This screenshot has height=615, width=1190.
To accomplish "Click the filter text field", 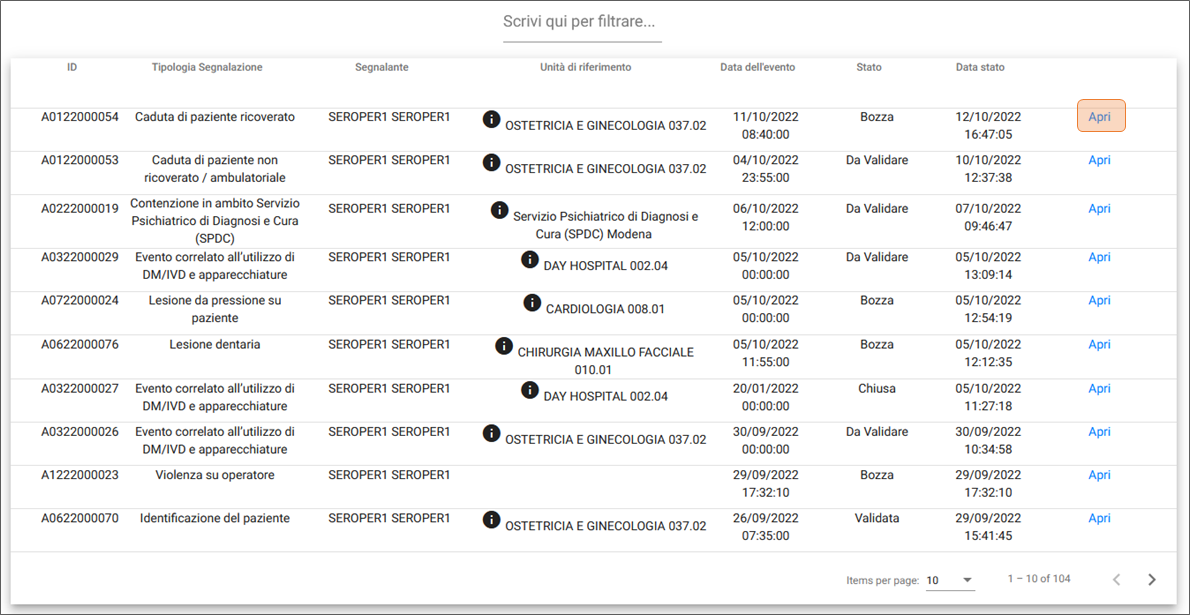I will click(582, 22).
